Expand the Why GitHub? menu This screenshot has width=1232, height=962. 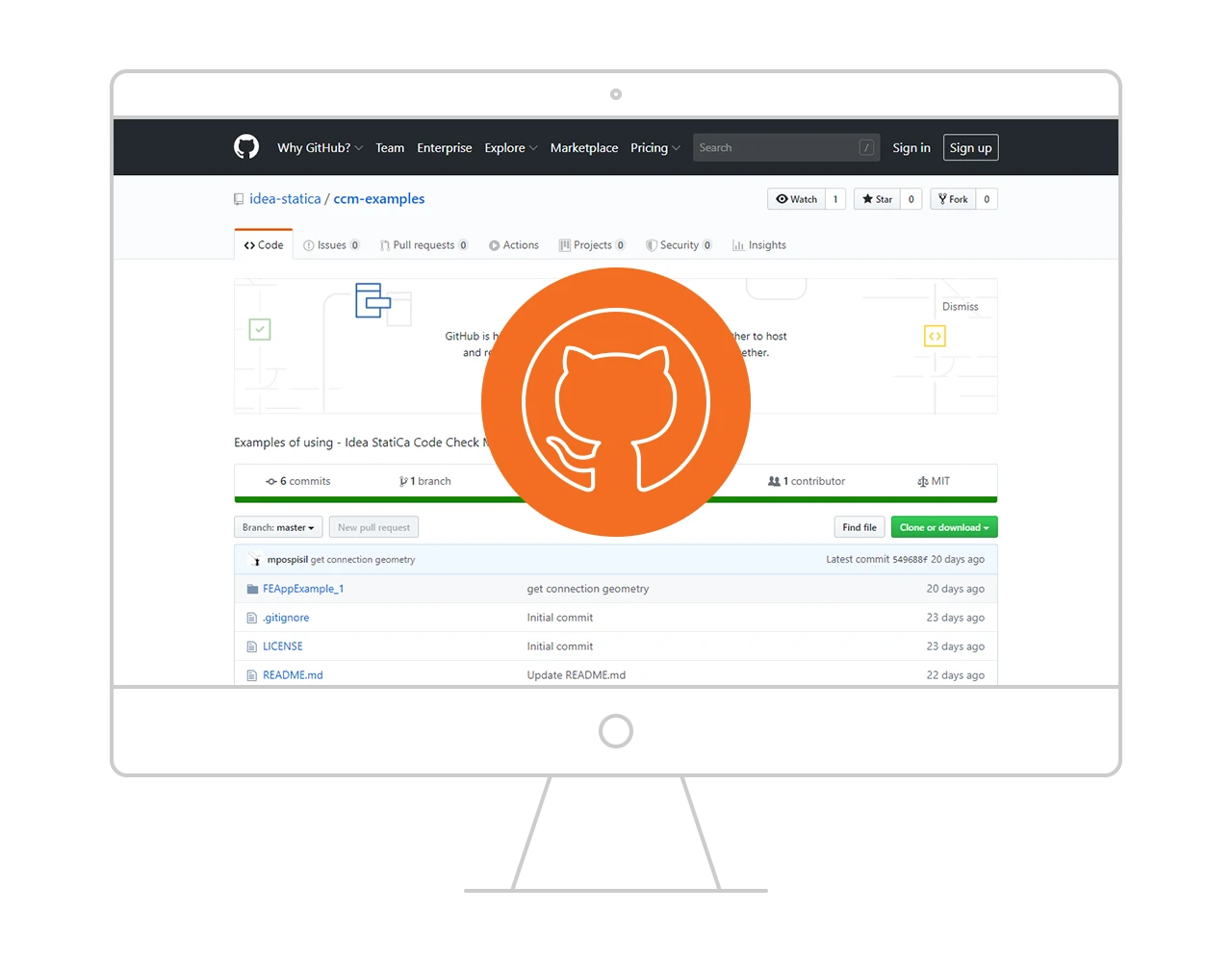320,148
